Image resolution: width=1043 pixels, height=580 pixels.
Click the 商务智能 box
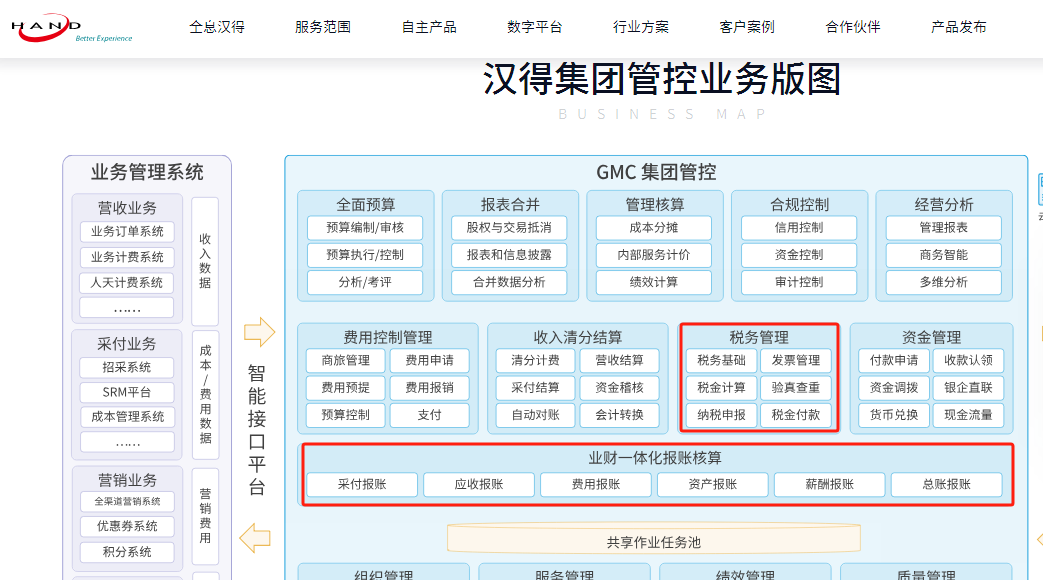point(943,255)
